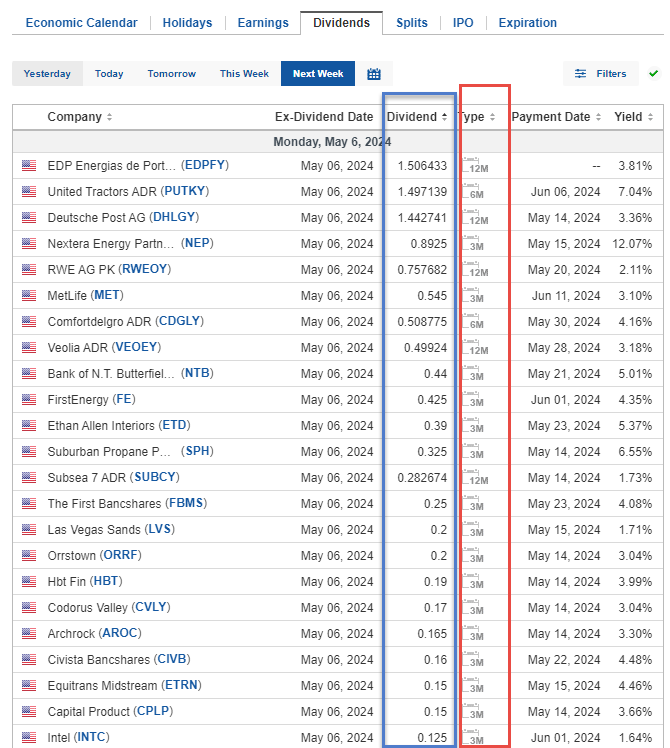
Task: Click the 3M type icon for Las Vegas Sands
Action: tap(473, 529)
